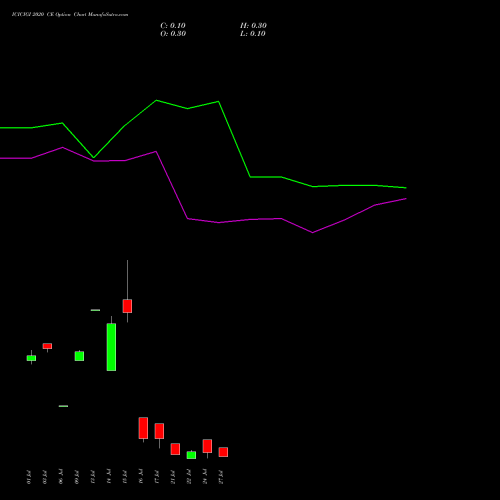This screenshot has height=500, width=500.
Task: Click the open value "O: 0.30"
Action: click(173, 34)
